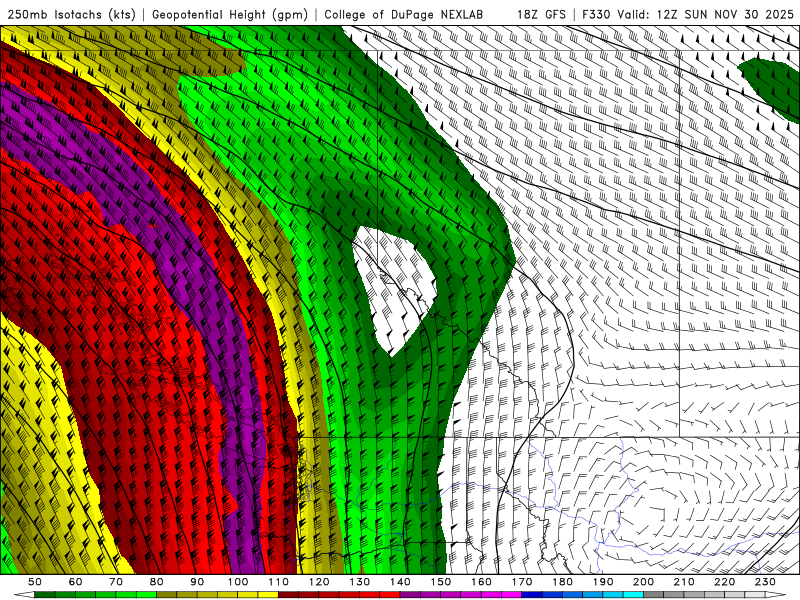
Task: Click the 100 value on the color legend
Action: point(238,581)
